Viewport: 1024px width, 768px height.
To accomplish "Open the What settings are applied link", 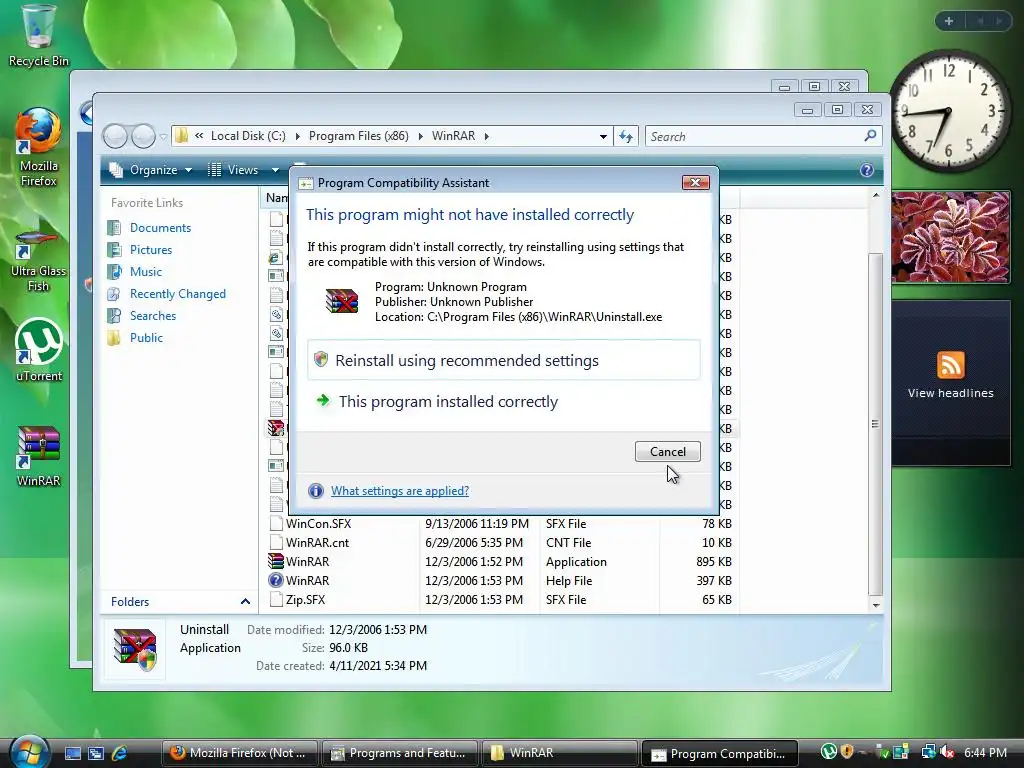I will (400, 490).
